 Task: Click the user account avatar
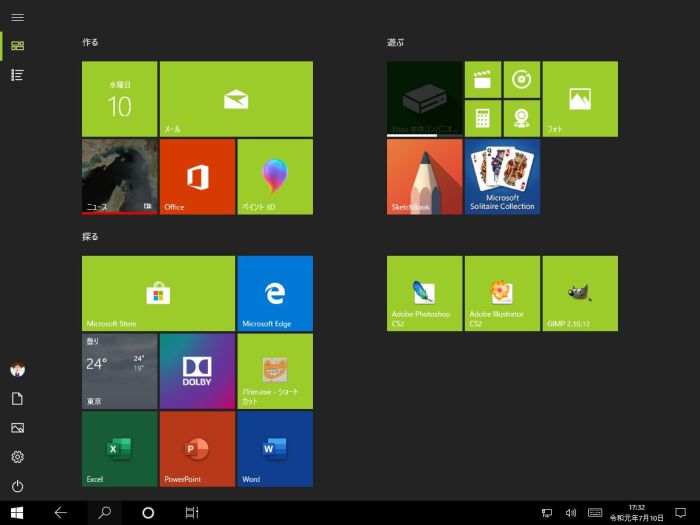(17, 369)
